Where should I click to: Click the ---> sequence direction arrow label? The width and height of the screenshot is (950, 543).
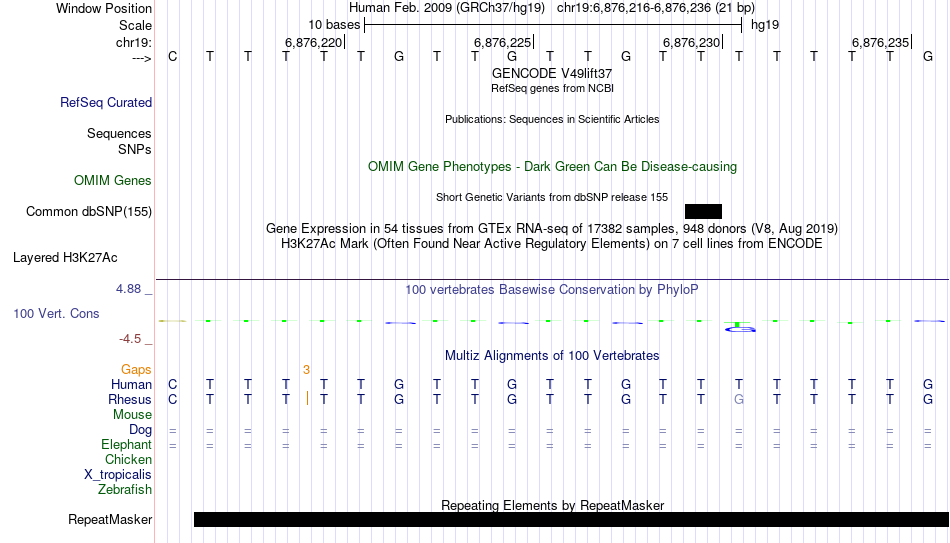pos(141,58)
